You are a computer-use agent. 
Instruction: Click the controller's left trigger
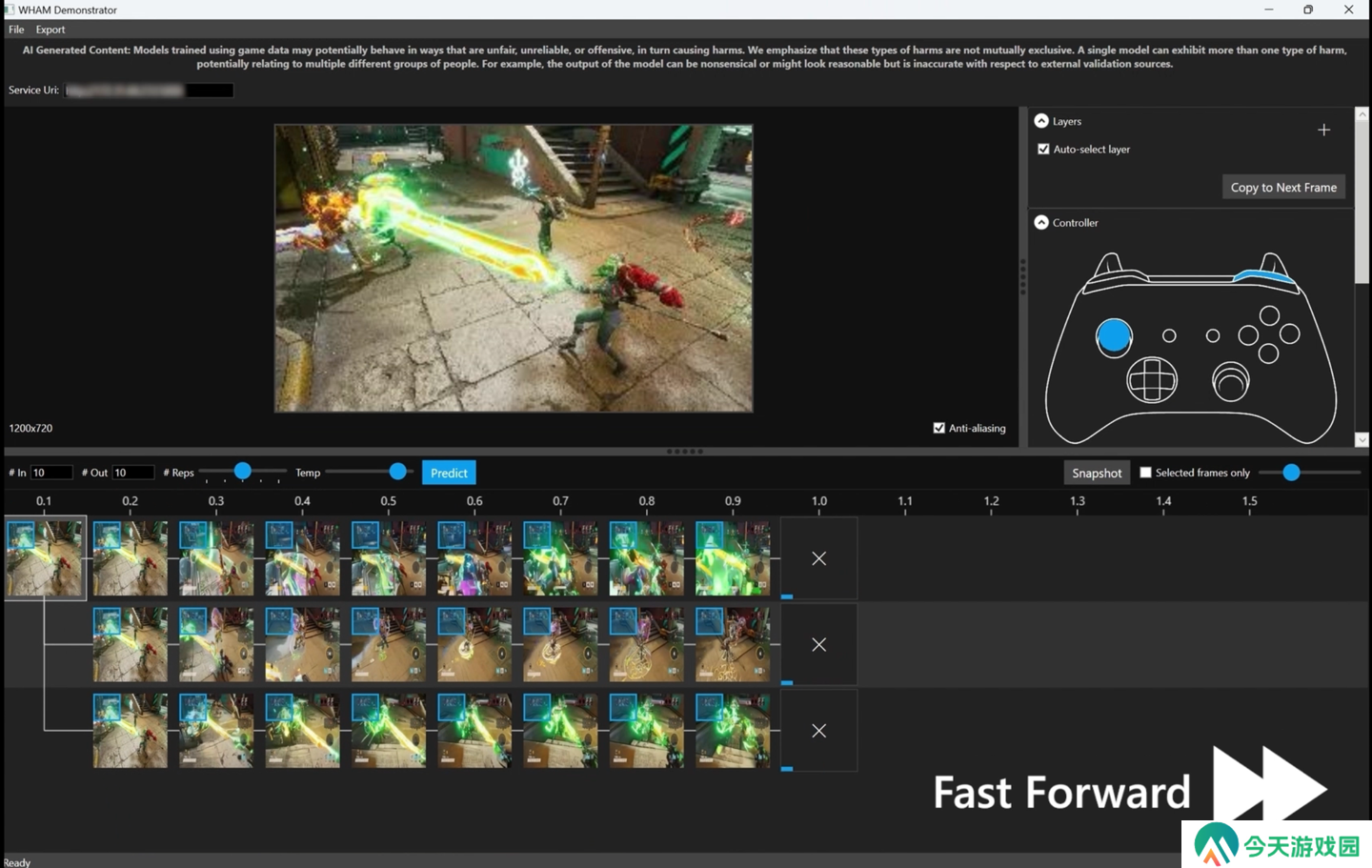click(x=1108, y=264)
